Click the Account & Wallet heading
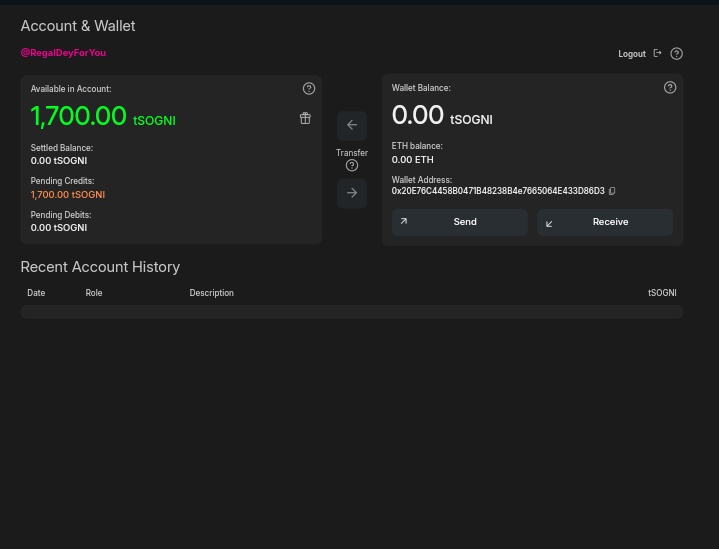The width and height of the screenshot is (719, 549). point(78,26)
